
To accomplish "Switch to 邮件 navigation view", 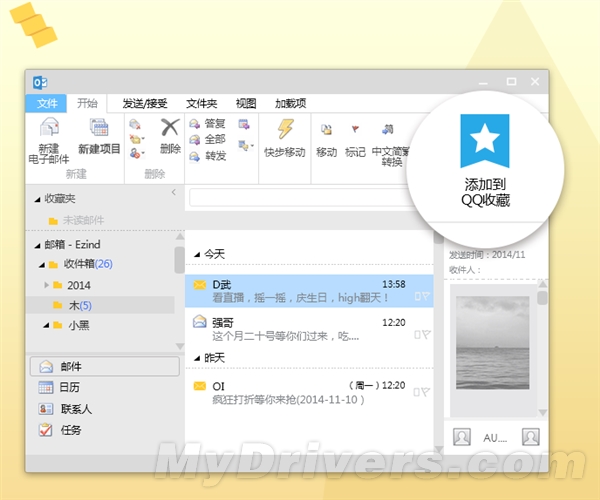I will [x=104, y=366].
